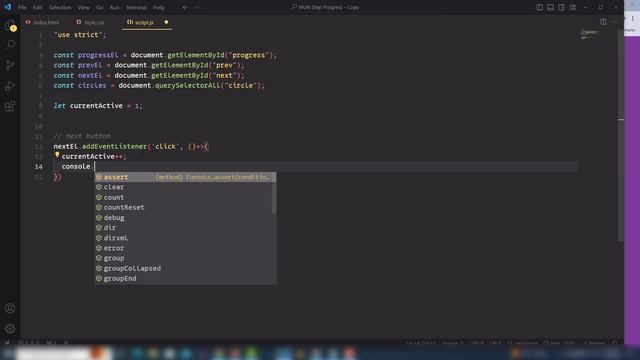The height and width of the screenshot is (360, 640).
Task: Click the method icon beside assert suggestion
Action: coord(99,177)
